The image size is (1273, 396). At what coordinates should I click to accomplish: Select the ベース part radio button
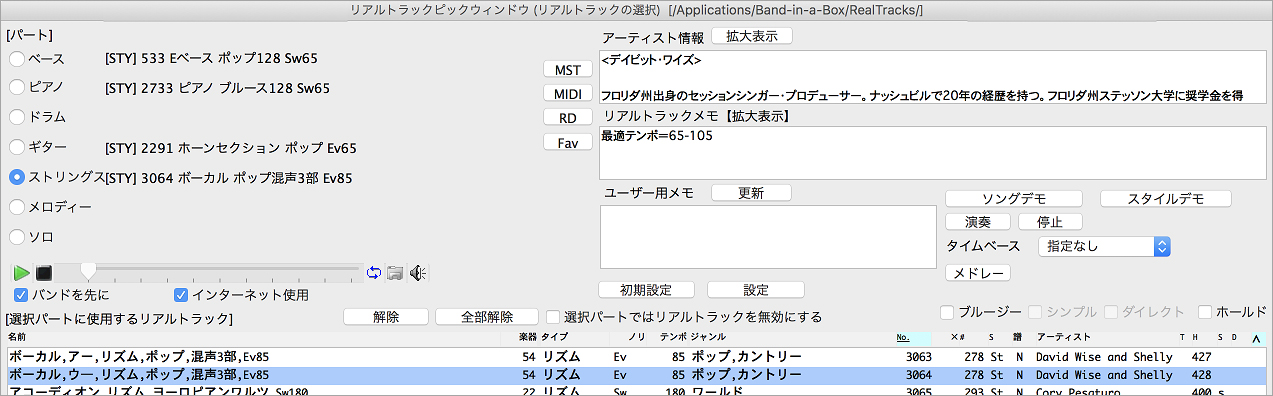[17, 58]
